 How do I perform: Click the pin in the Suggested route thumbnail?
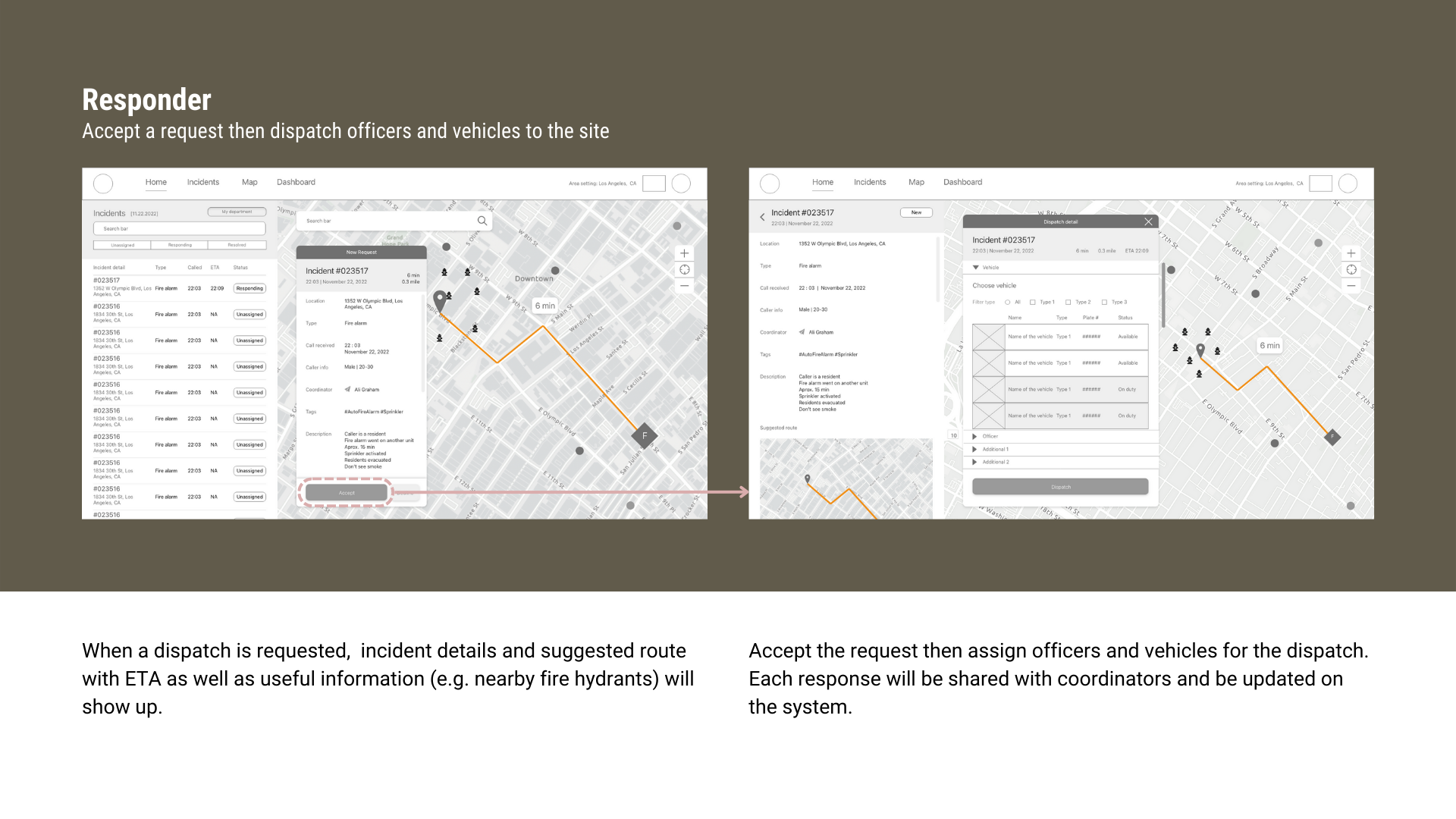pyautogui.click(x=808, y=479)
